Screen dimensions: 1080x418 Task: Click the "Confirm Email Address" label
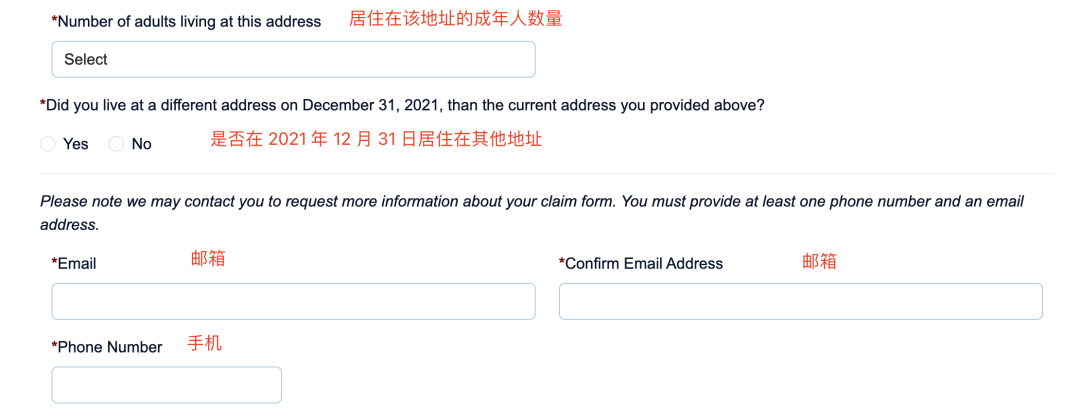click(643, 264)
